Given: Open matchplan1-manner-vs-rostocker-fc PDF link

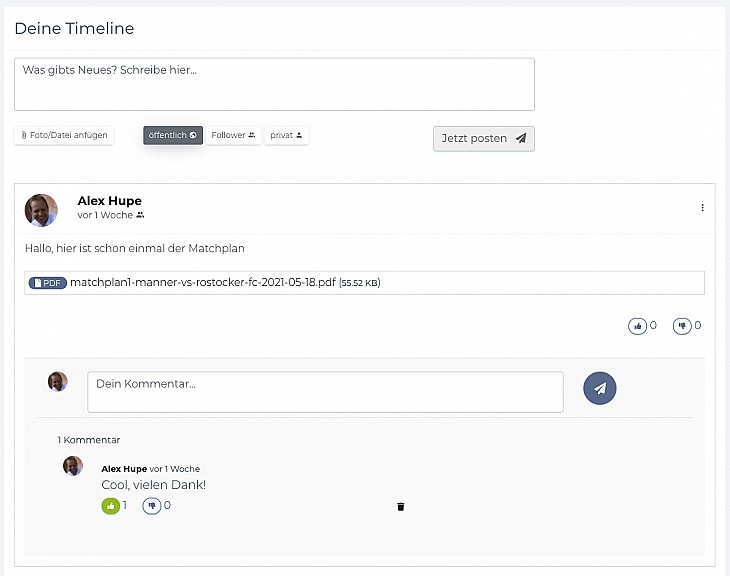Looking at the screenshot, I should (x=203, y=283).
